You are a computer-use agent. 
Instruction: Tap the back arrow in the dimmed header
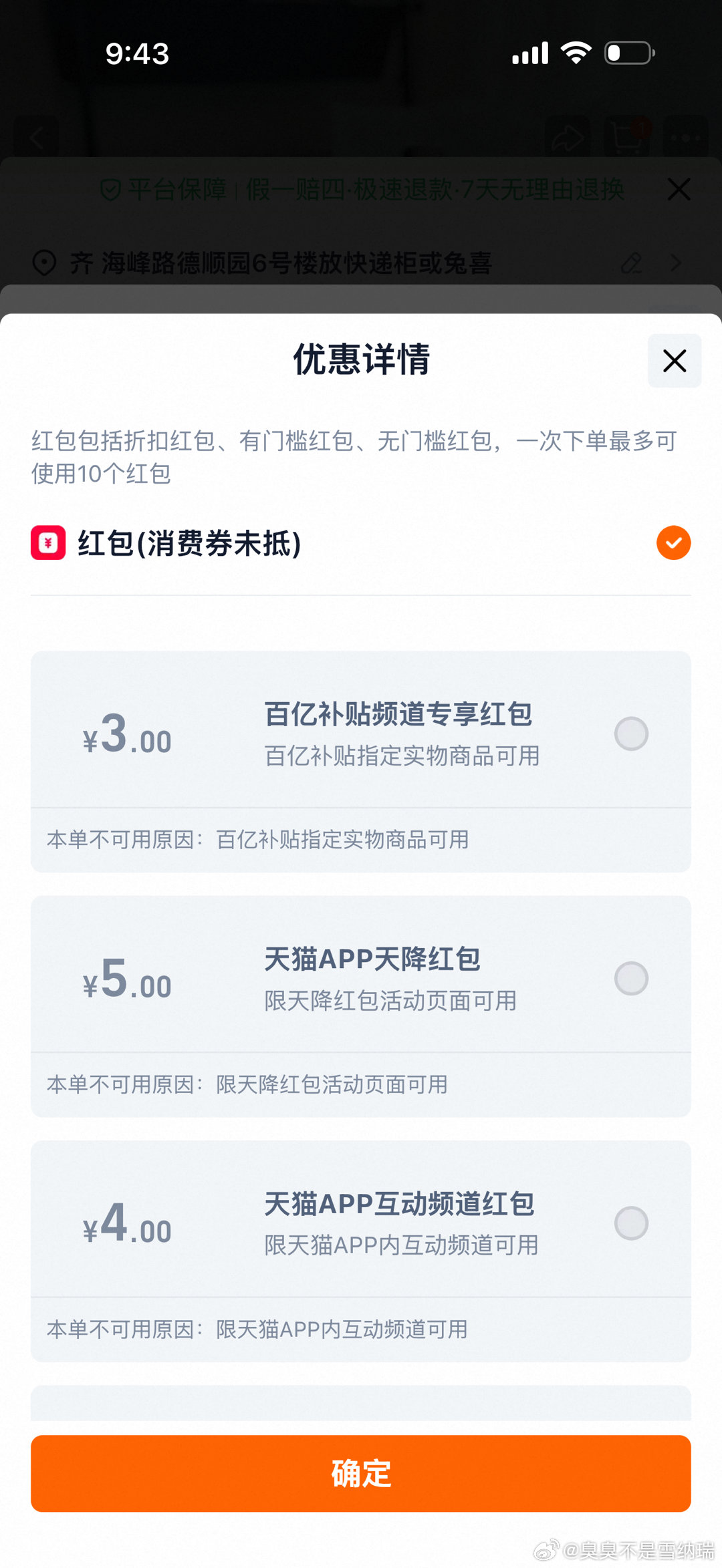(37, 138)
